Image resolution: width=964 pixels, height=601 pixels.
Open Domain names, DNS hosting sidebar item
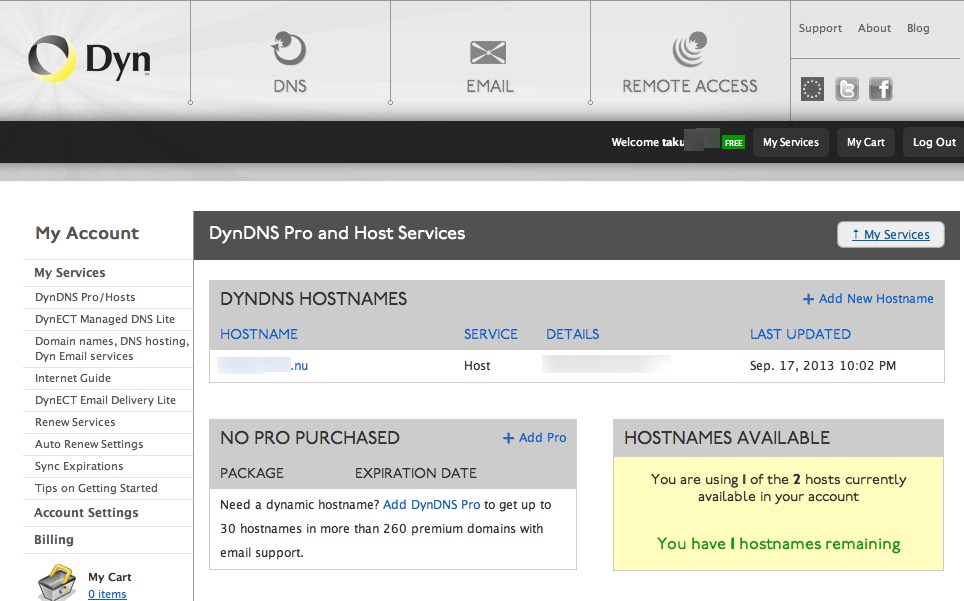(112, 348)
